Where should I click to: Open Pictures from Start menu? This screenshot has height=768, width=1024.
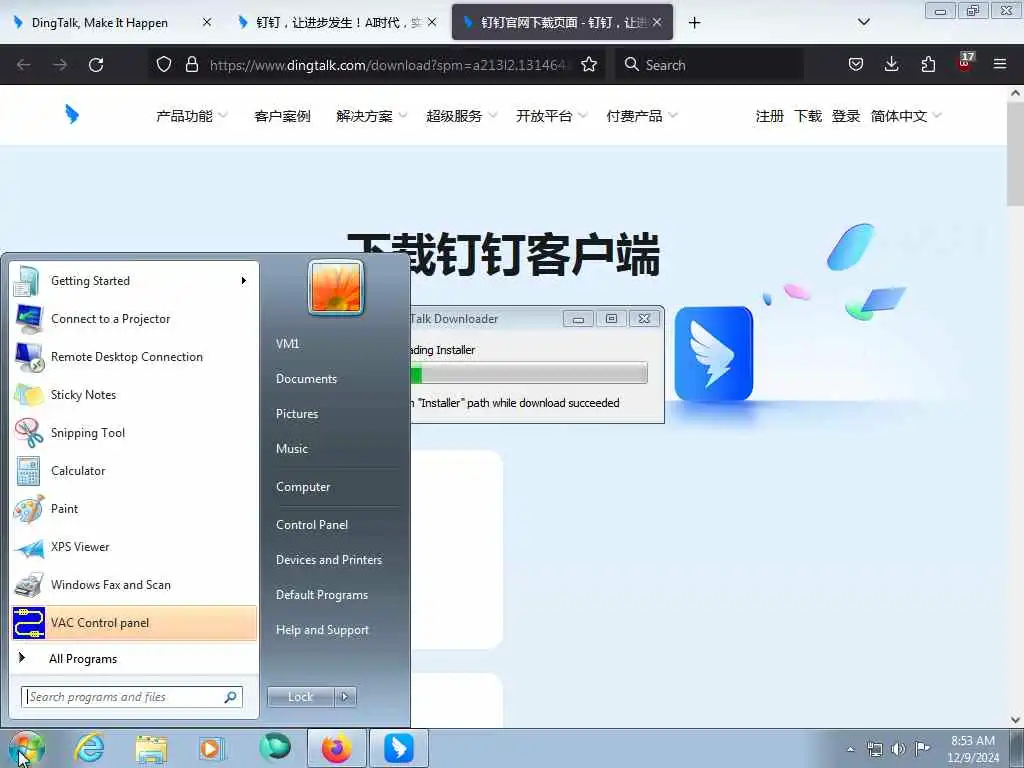pos(296,414)
